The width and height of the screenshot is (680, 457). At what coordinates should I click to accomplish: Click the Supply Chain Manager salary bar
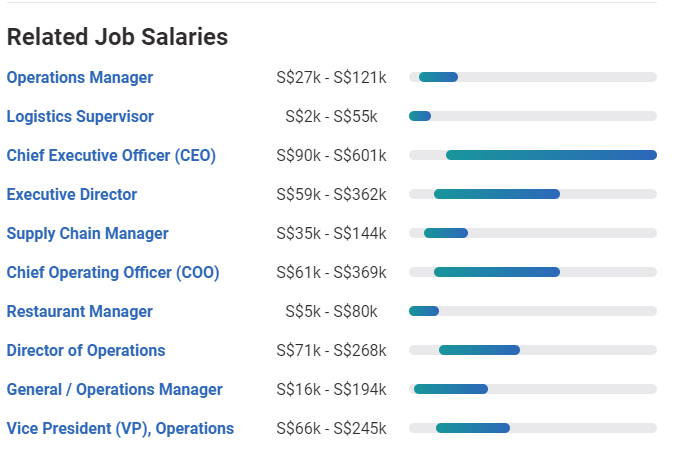[446, 233]
